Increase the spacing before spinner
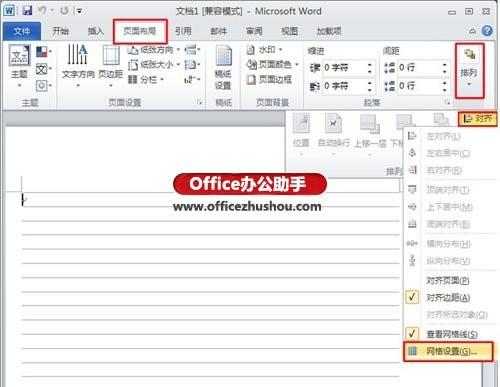Viewport: 500px width, 387px height. point(445,65)
